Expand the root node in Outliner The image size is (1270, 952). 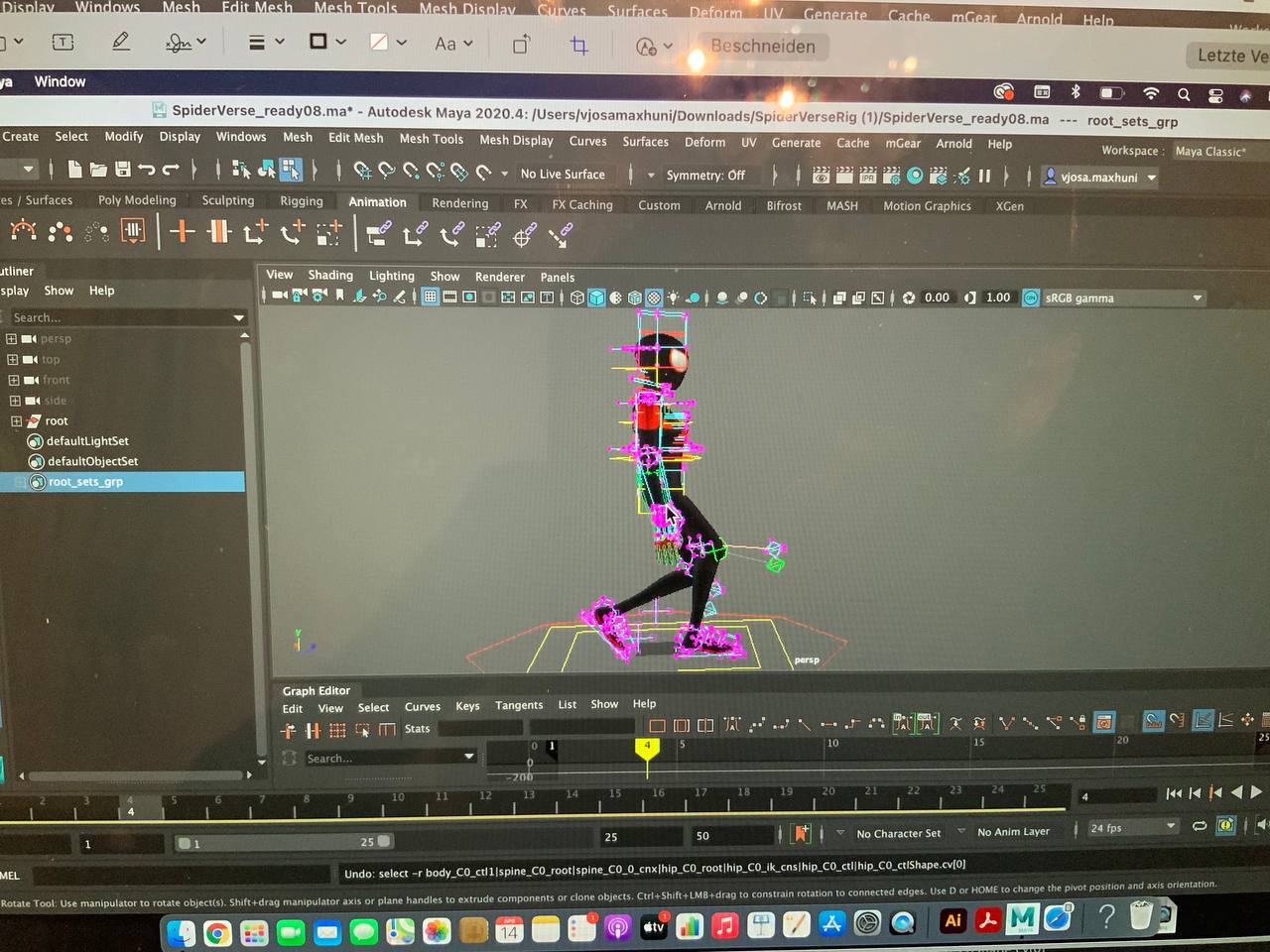[x=16, y=421]
